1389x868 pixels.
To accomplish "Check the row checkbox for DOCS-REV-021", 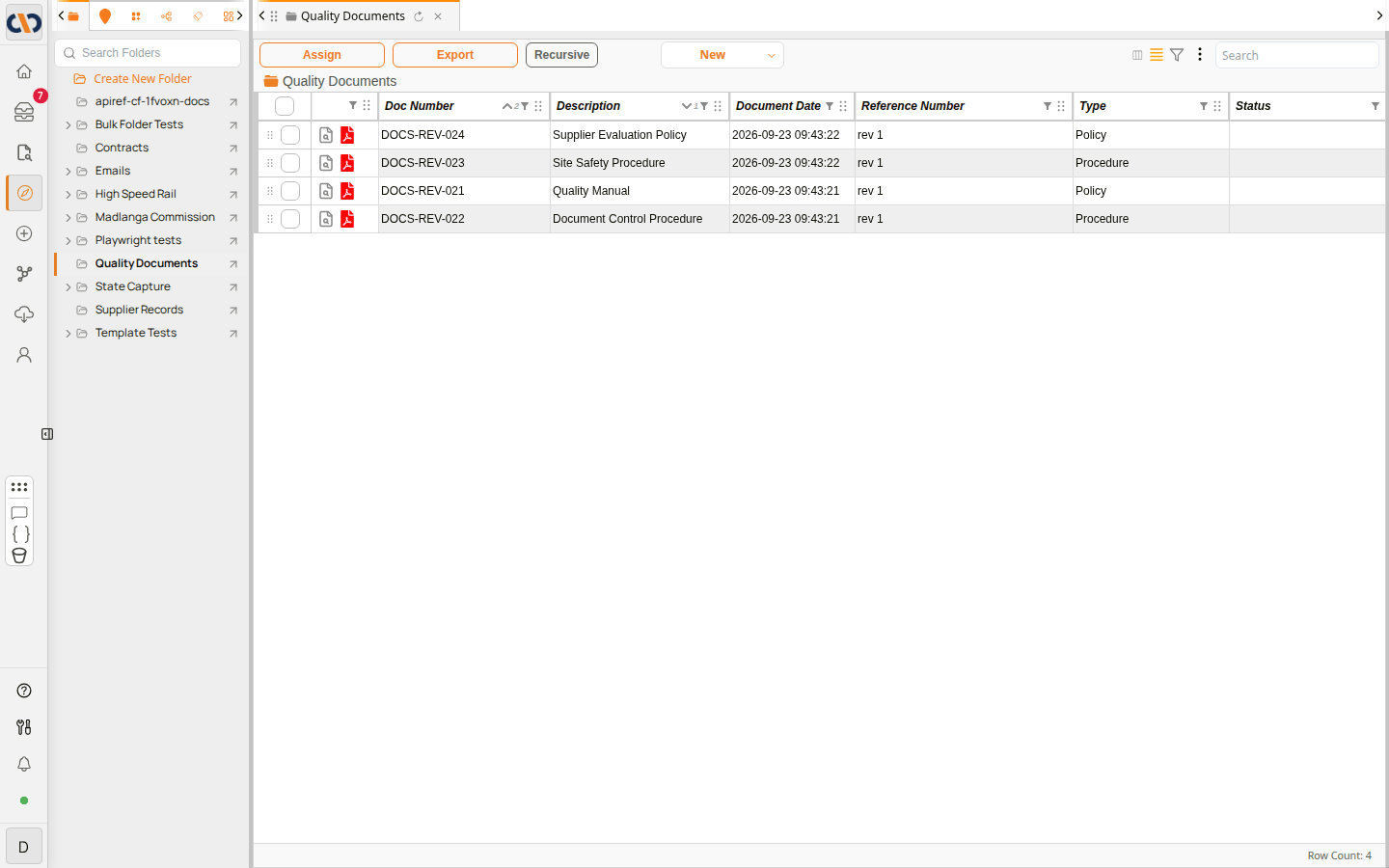I will (290, 191).
